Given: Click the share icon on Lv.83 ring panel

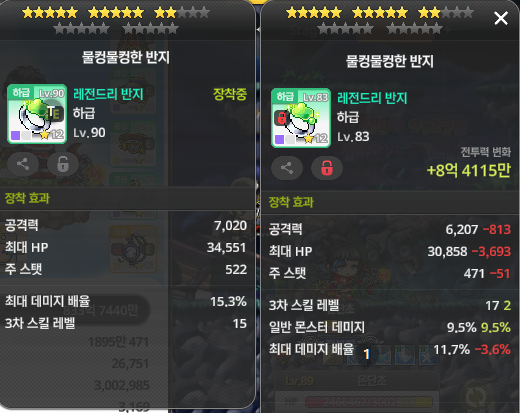Looking at the screenshot, I should click(x=287, y=168).
